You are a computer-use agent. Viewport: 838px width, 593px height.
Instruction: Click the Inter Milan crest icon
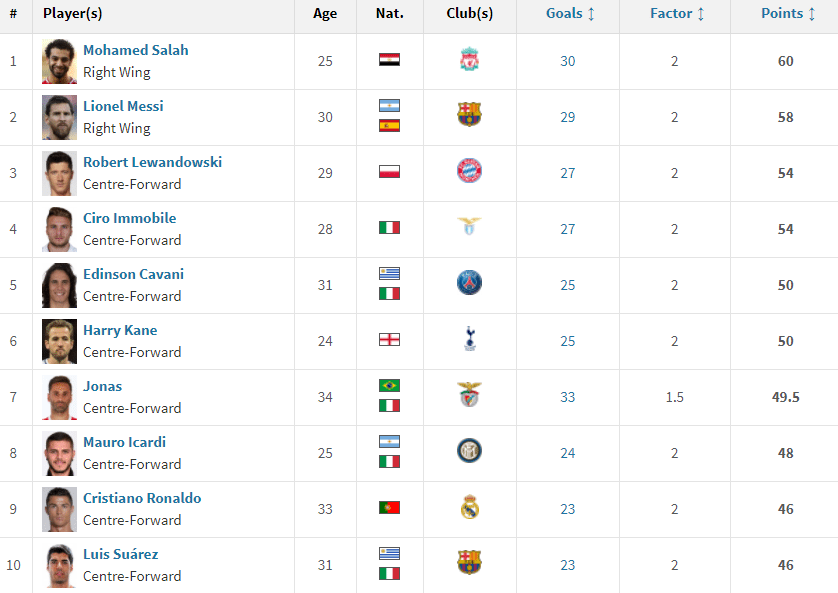pos(469,453)
